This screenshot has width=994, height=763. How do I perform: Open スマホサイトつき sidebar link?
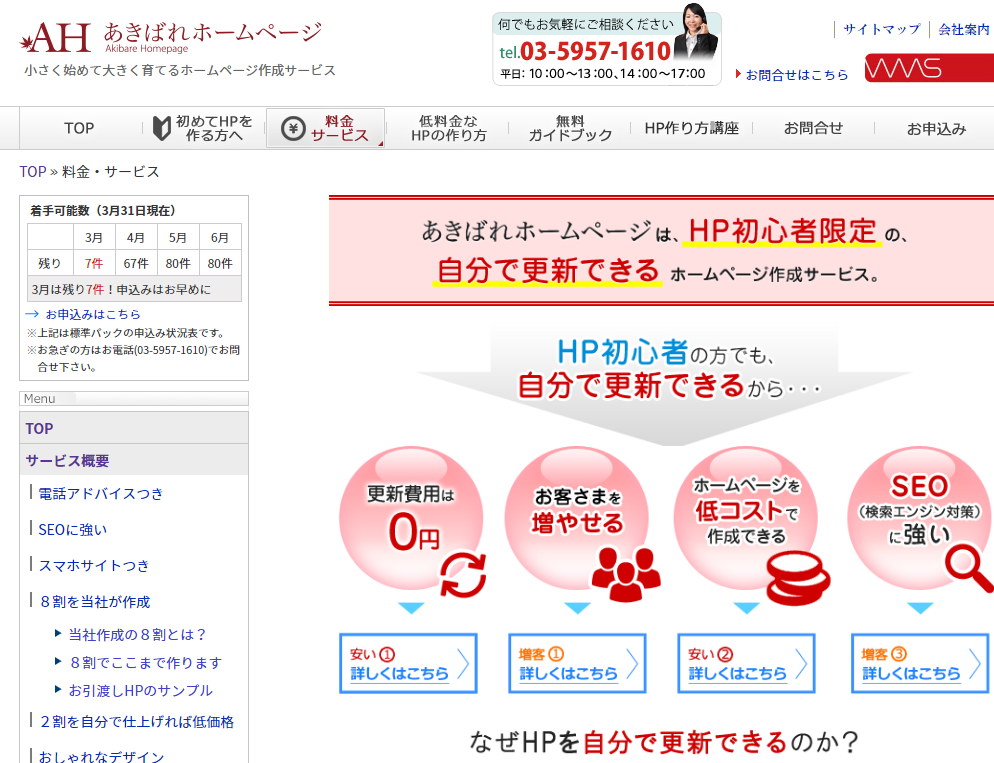[94, 565]
